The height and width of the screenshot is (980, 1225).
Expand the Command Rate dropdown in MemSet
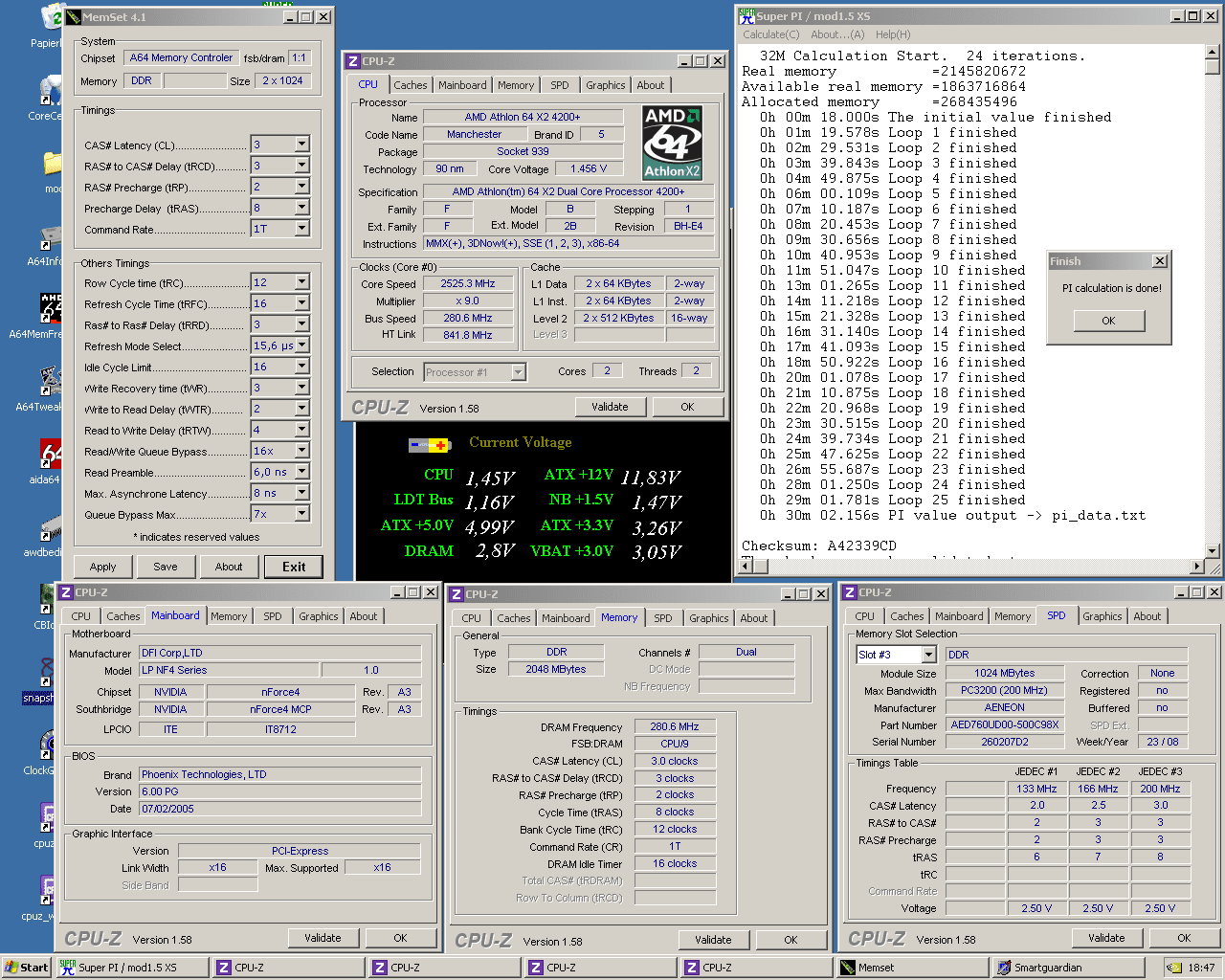tap(301, 229)
